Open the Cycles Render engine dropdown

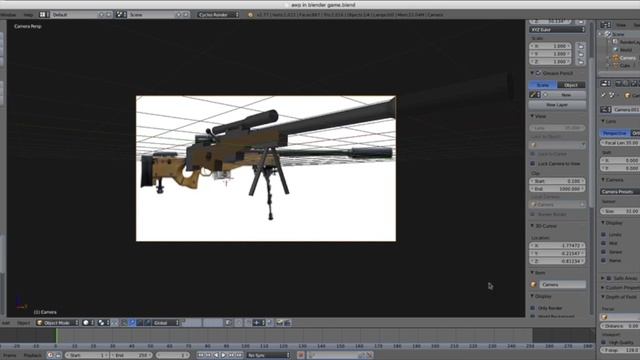coord(218,15)
